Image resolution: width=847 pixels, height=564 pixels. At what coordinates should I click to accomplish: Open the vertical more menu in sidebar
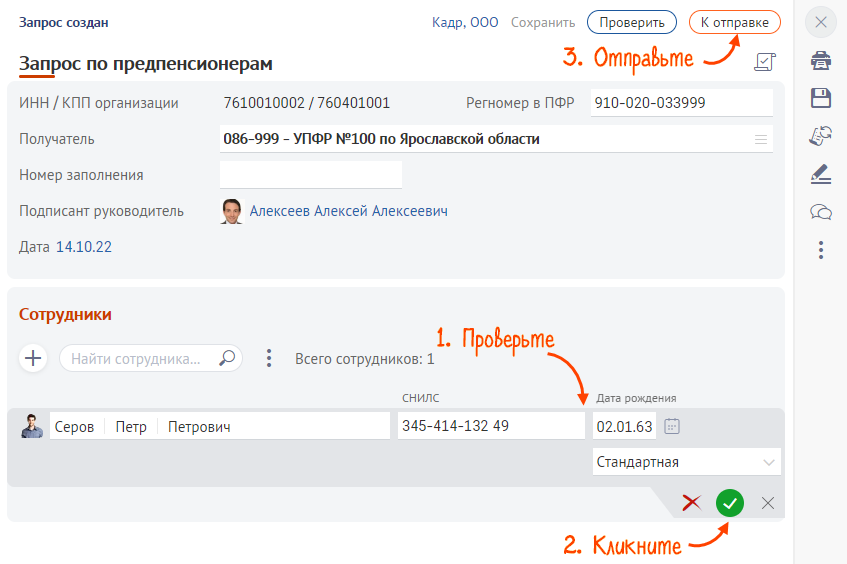[820, 249]
